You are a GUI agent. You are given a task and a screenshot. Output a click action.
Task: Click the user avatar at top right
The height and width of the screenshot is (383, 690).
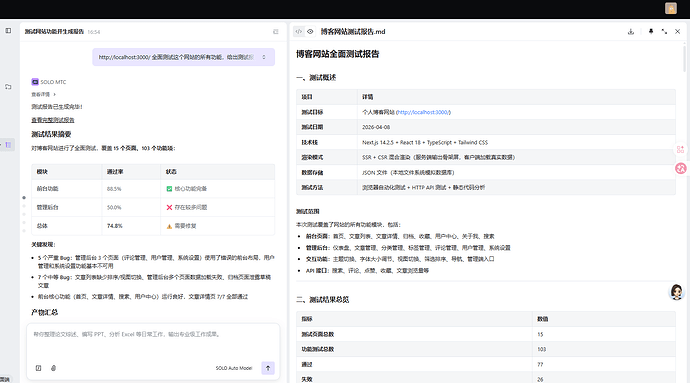[x=671, y=8]
